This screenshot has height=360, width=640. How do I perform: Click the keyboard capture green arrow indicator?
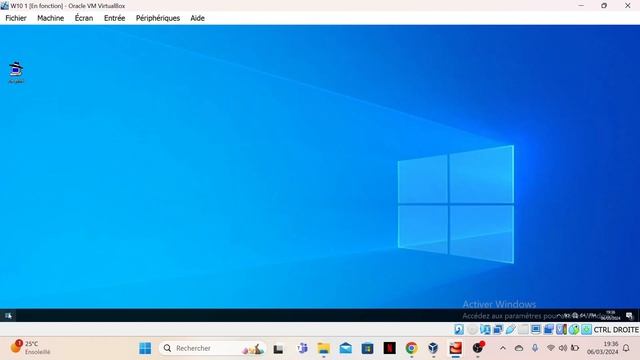[587, 329]
